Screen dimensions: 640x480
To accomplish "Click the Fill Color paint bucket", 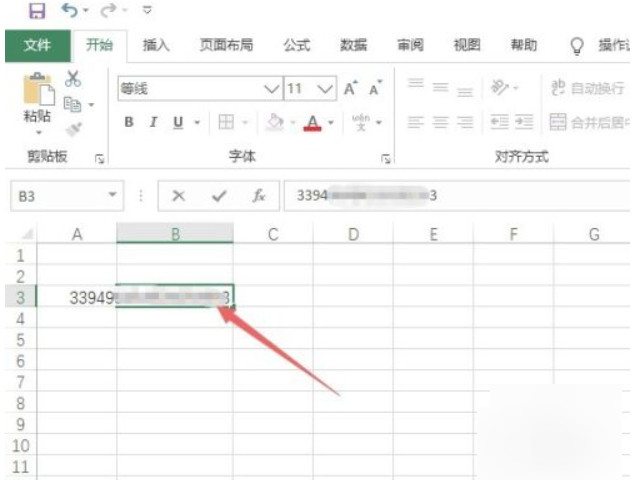I will (275, 122).
